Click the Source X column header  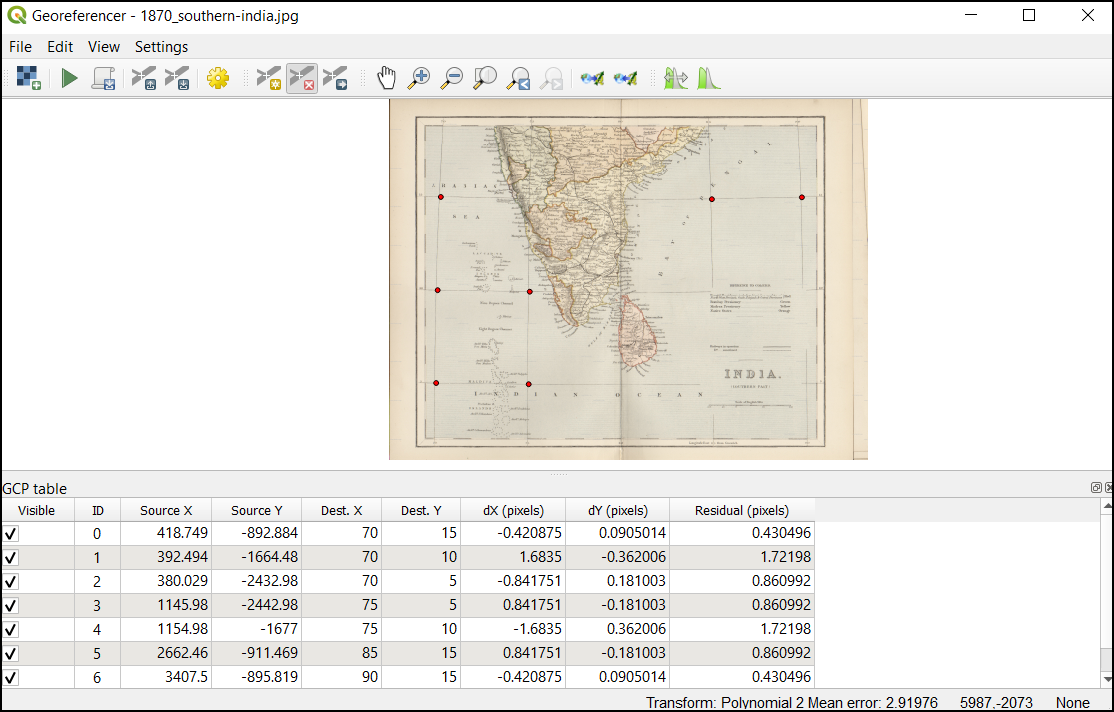(x=166, y=510)
